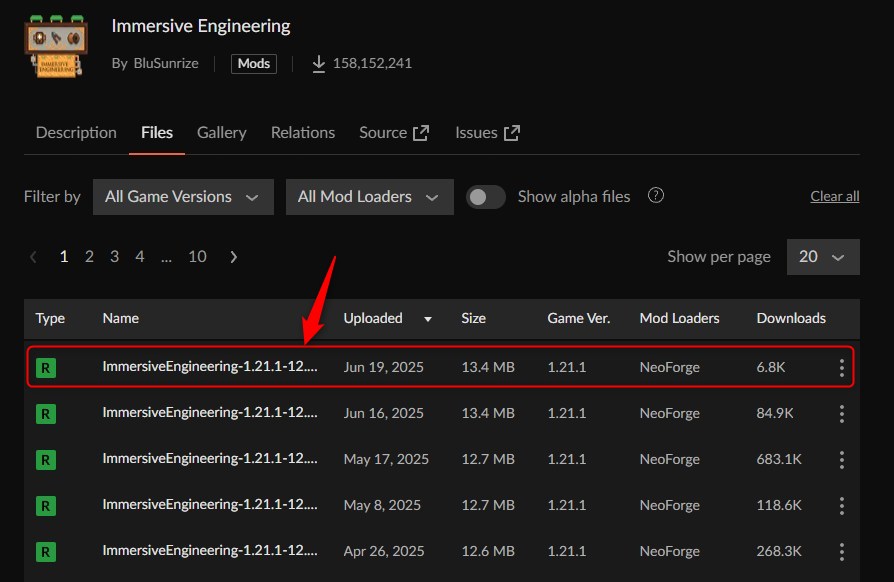Click the Mods category tag
894x582 pixels.
(254, 63)
